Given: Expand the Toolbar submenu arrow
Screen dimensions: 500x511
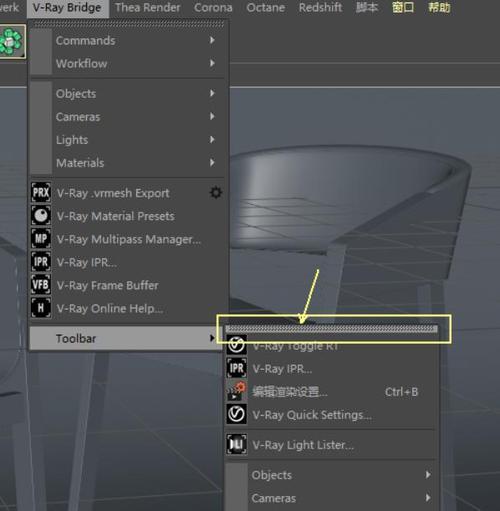Looking at the screenshot, I should [212, 338].
